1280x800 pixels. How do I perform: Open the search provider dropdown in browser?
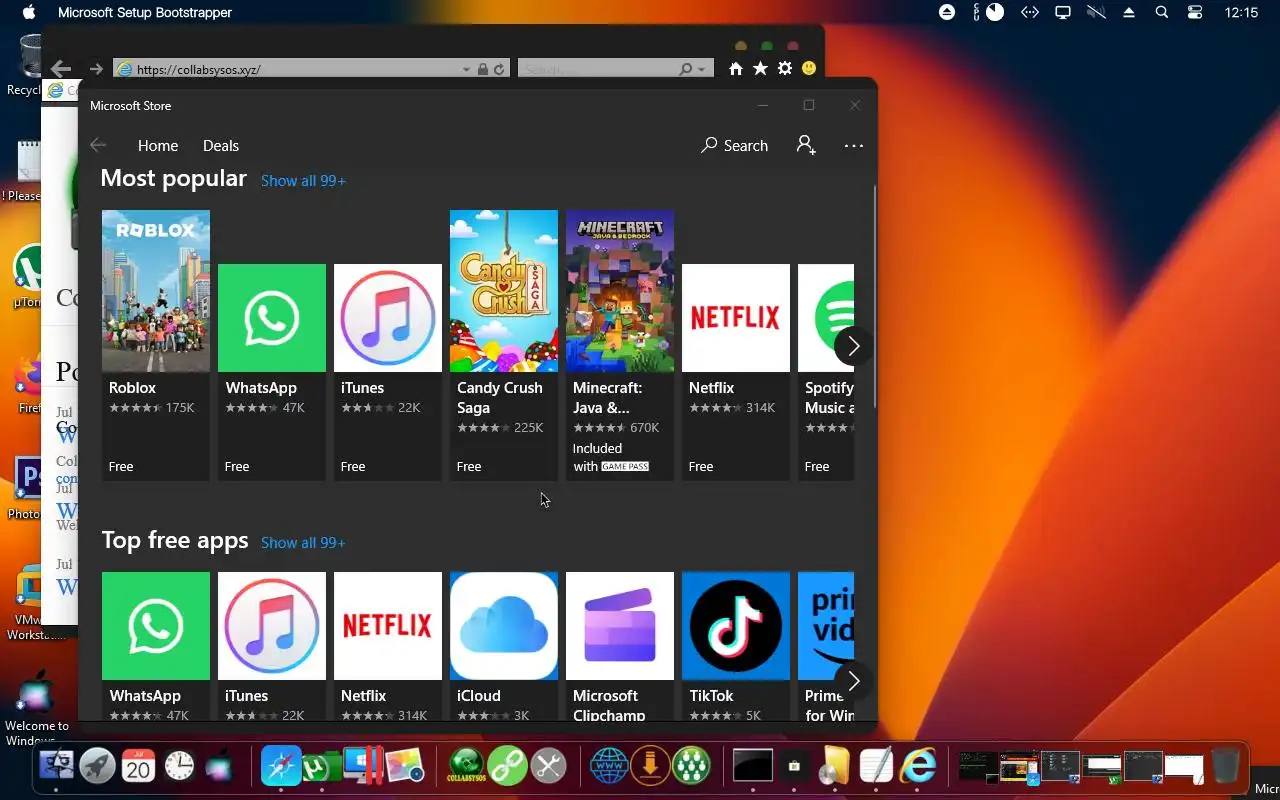coord(702,70)
